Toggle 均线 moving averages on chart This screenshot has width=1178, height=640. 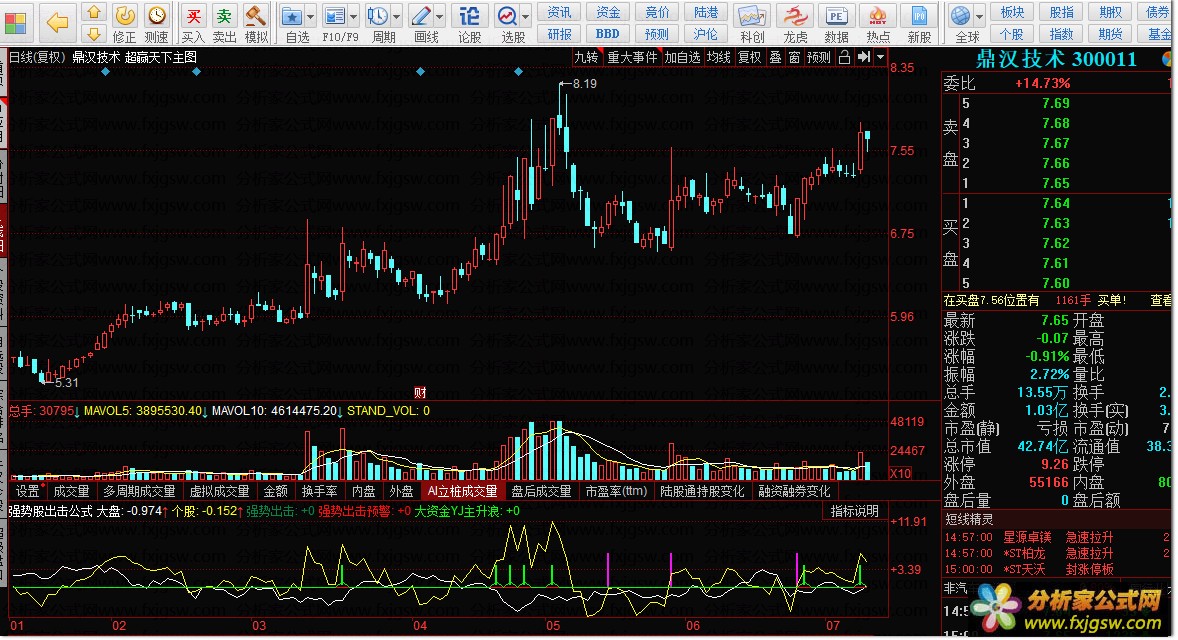pos(718,57)
